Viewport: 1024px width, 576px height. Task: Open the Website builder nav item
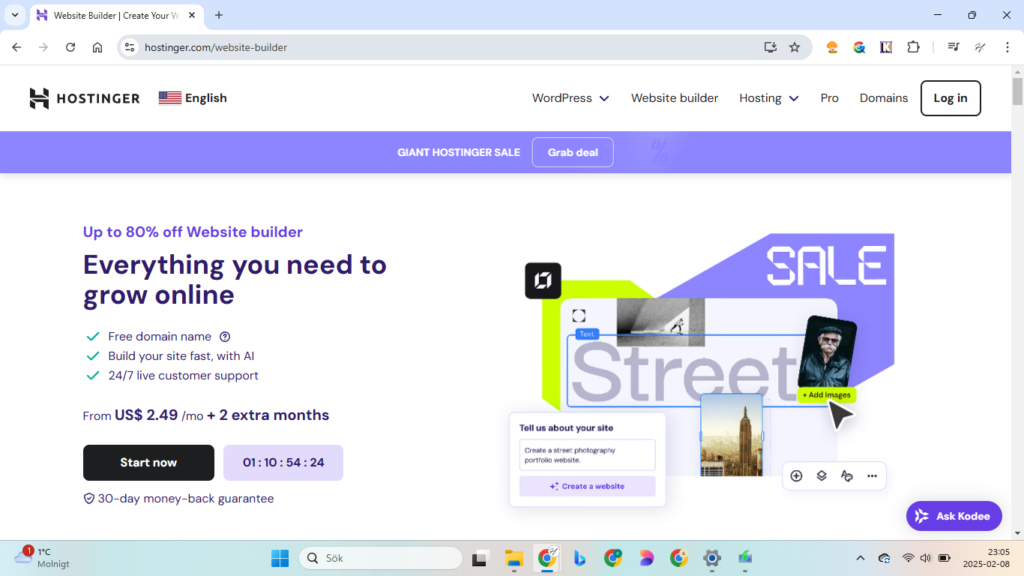pos(674,98)
